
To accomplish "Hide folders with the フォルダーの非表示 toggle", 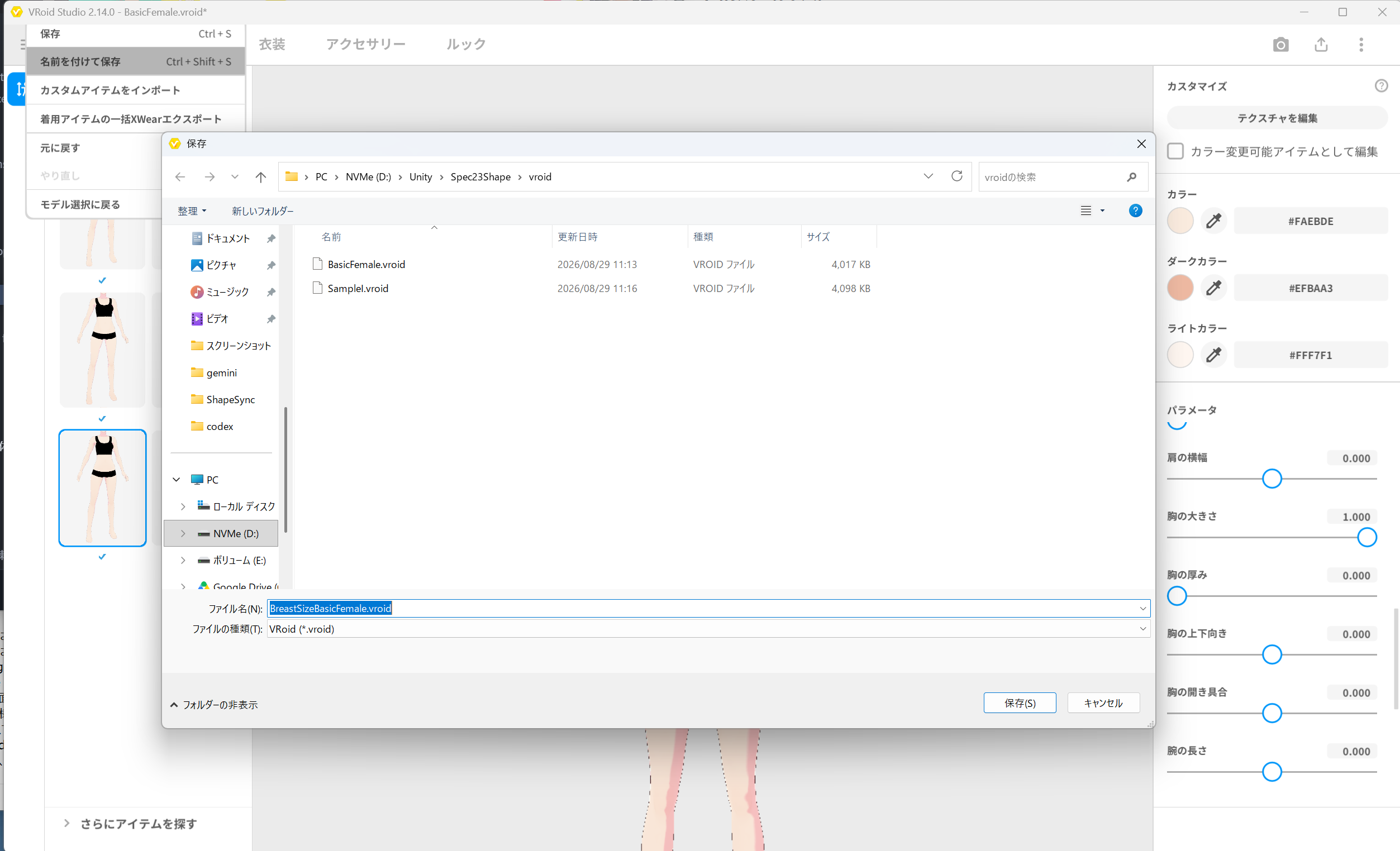I will pos(214,705).
